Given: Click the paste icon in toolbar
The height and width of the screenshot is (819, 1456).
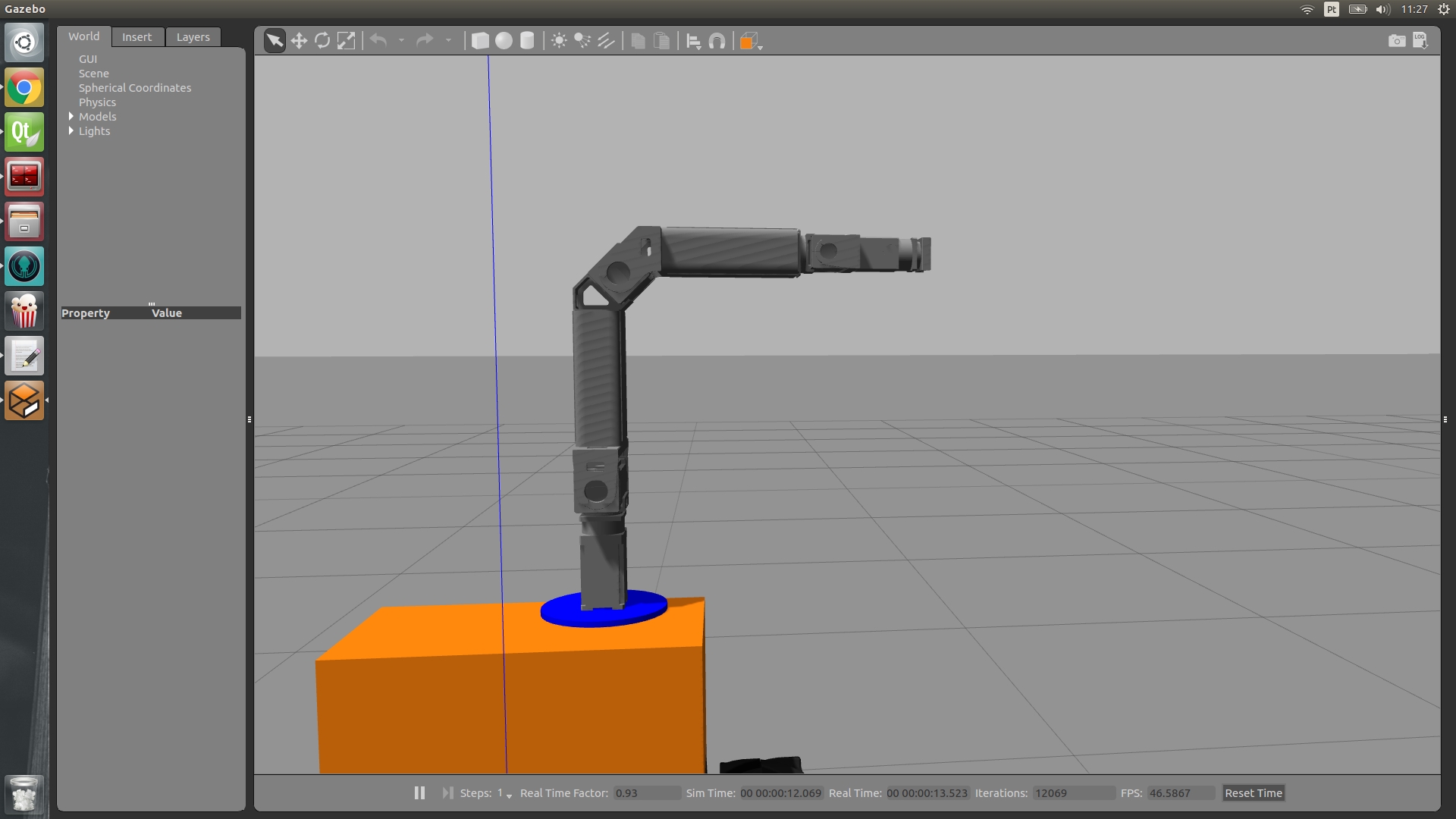Looking at the screenshot, I should click(661, 40).
